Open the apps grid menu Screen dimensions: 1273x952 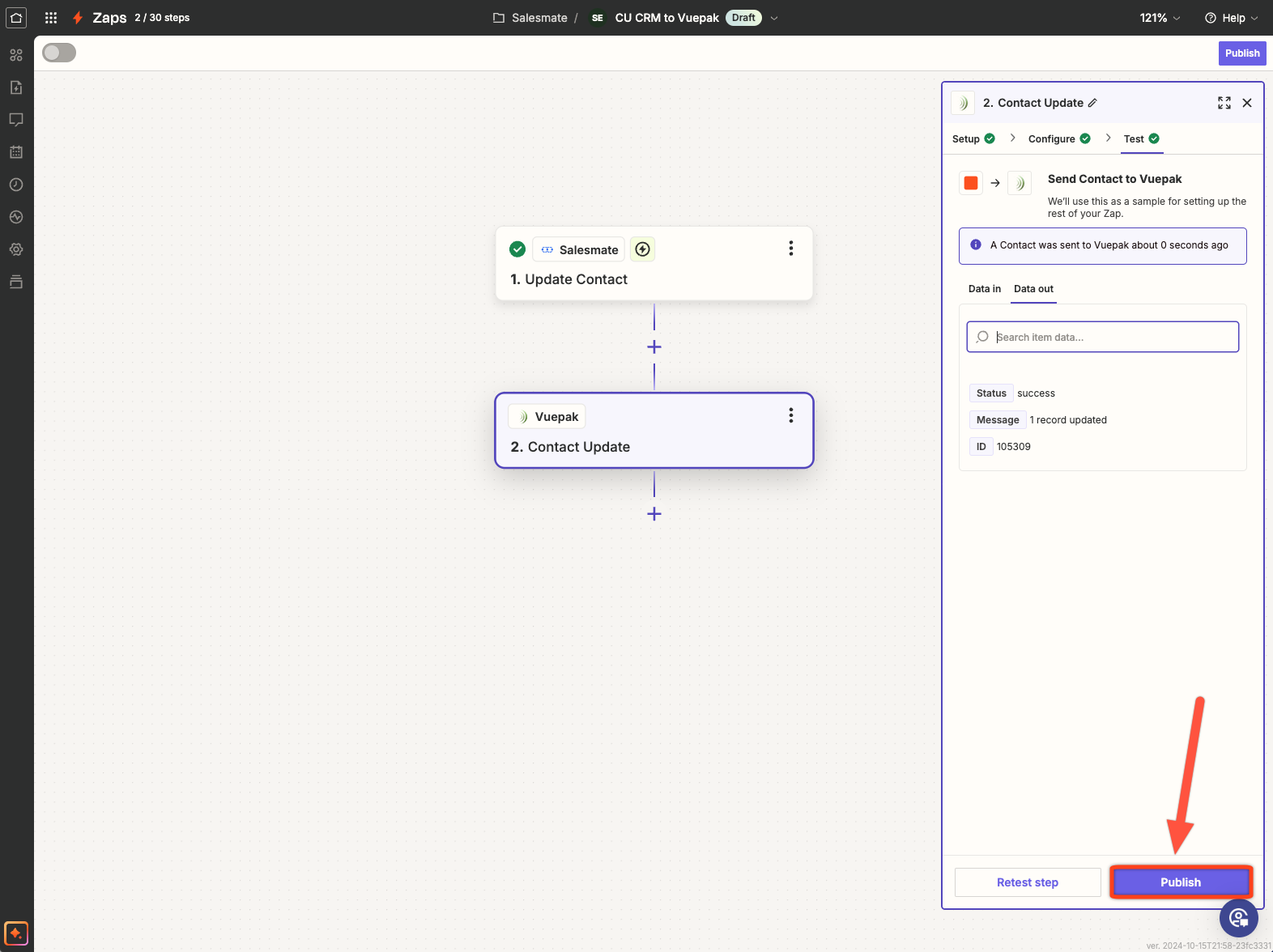[x=51, y=17]
